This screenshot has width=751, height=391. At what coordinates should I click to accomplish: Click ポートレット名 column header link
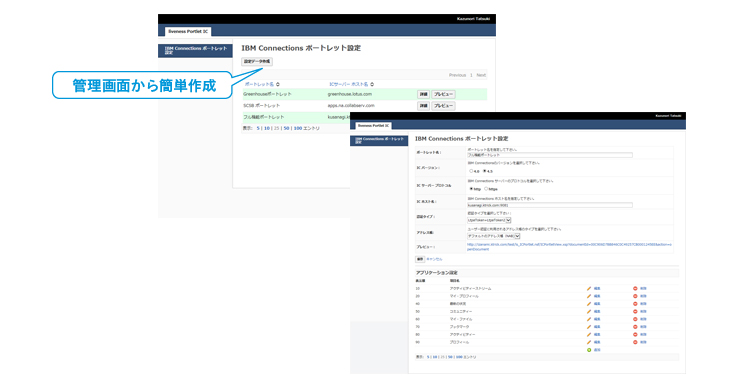click(x=259, y=84)
